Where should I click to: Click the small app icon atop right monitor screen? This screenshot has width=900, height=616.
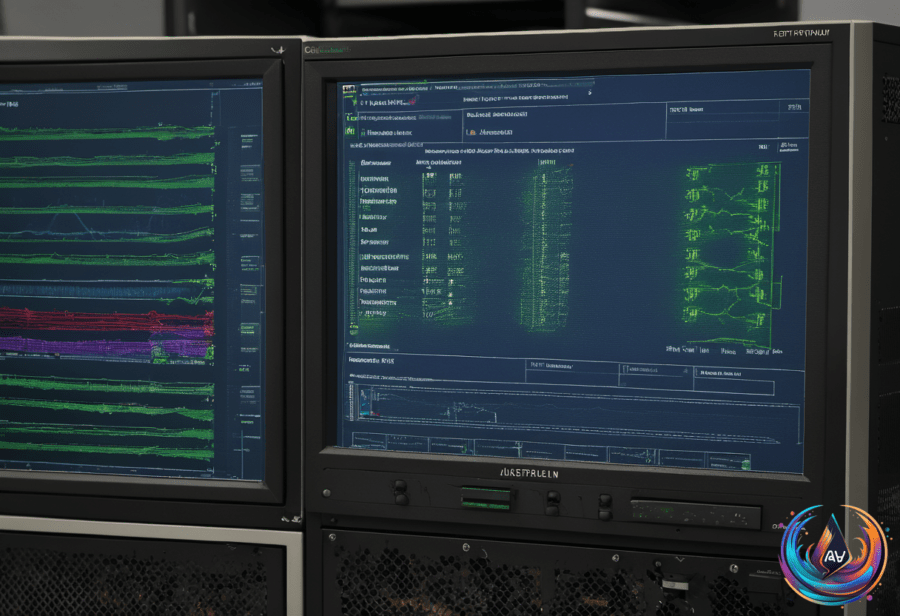[x=349, y=90]
